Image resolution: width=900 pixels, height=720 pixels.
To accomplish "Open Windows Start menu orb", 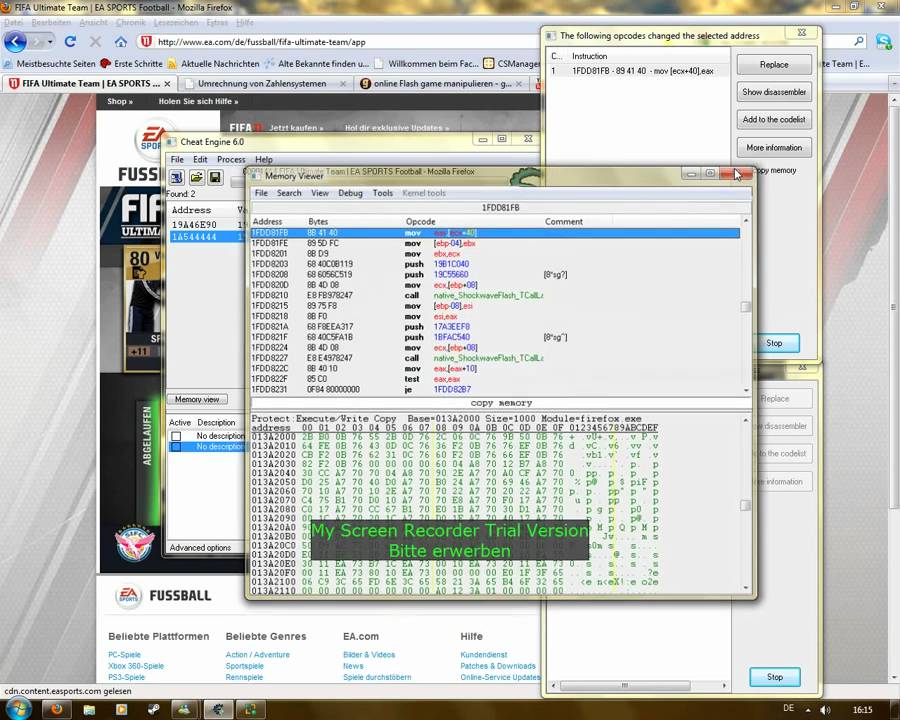I will point(17,709).
